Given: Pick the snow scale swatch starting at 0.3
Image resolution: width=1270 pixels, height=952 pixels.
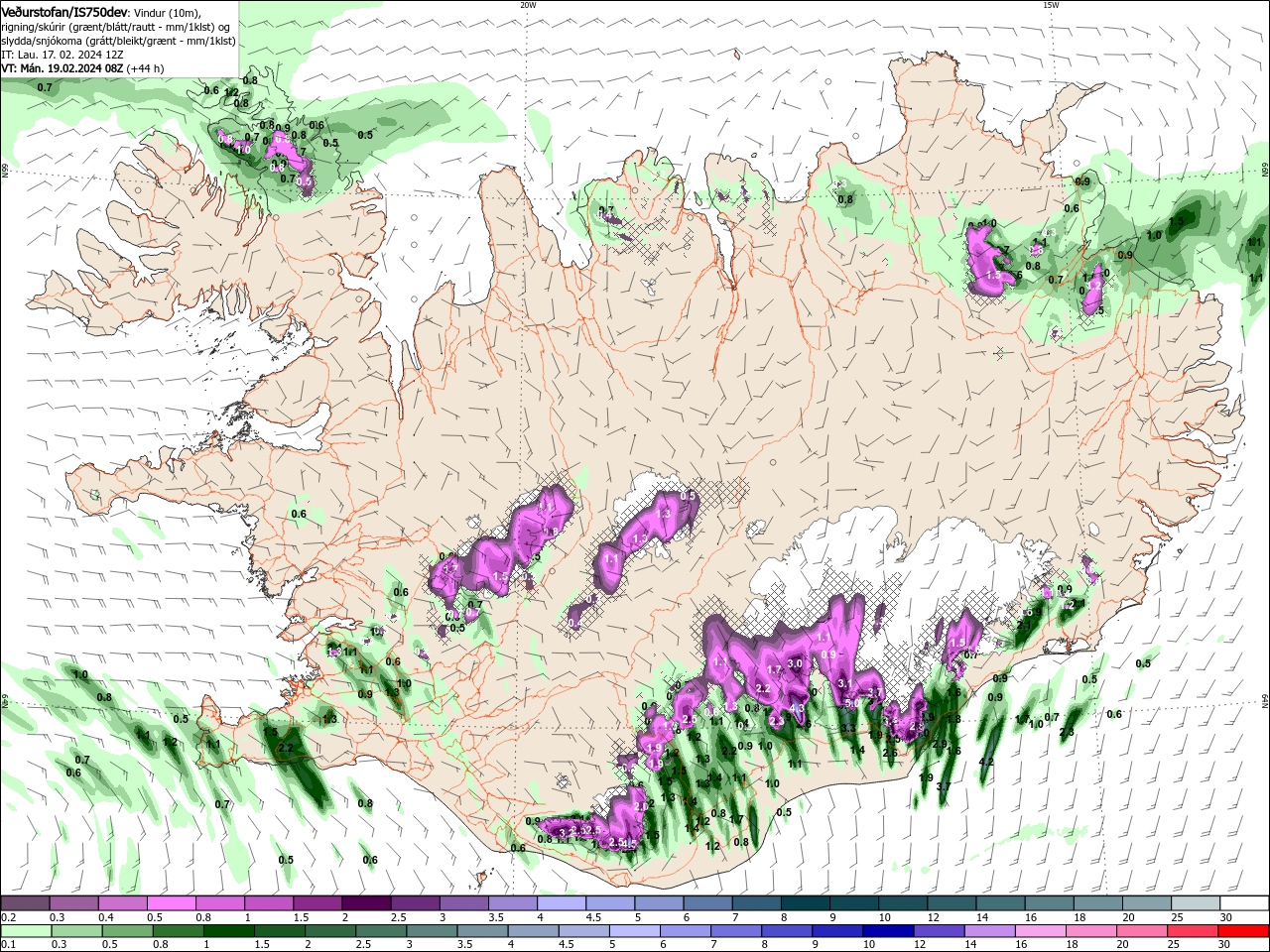Looking at the screenshot, I should (73, 903).
